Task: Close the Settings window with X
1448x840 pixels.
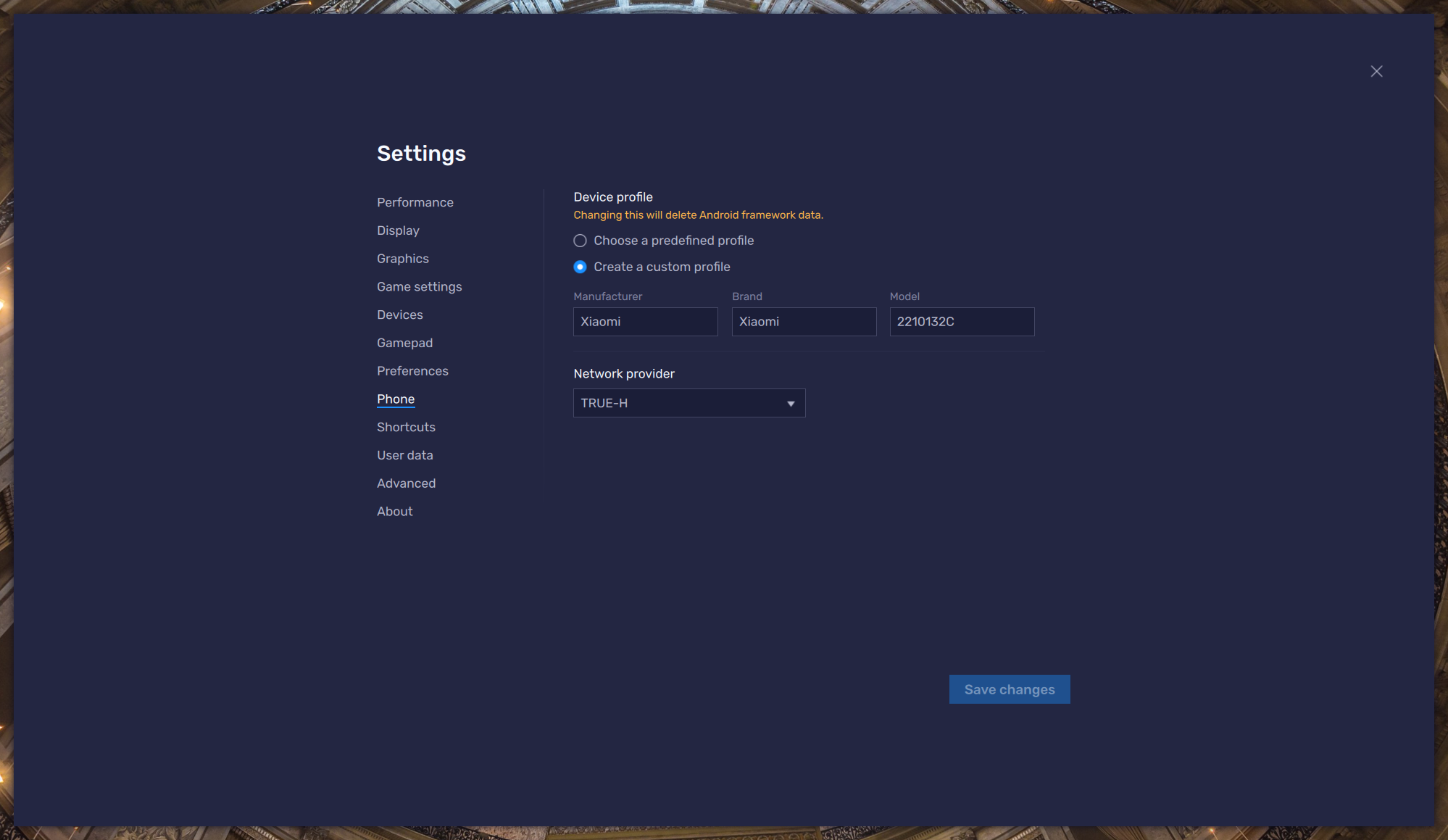Action: point(1376,71)
